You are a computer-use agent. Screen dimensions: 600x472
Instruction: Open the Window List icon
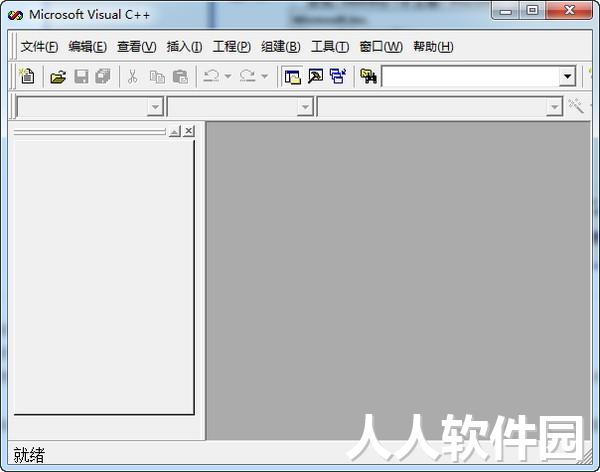pos(338,76)
